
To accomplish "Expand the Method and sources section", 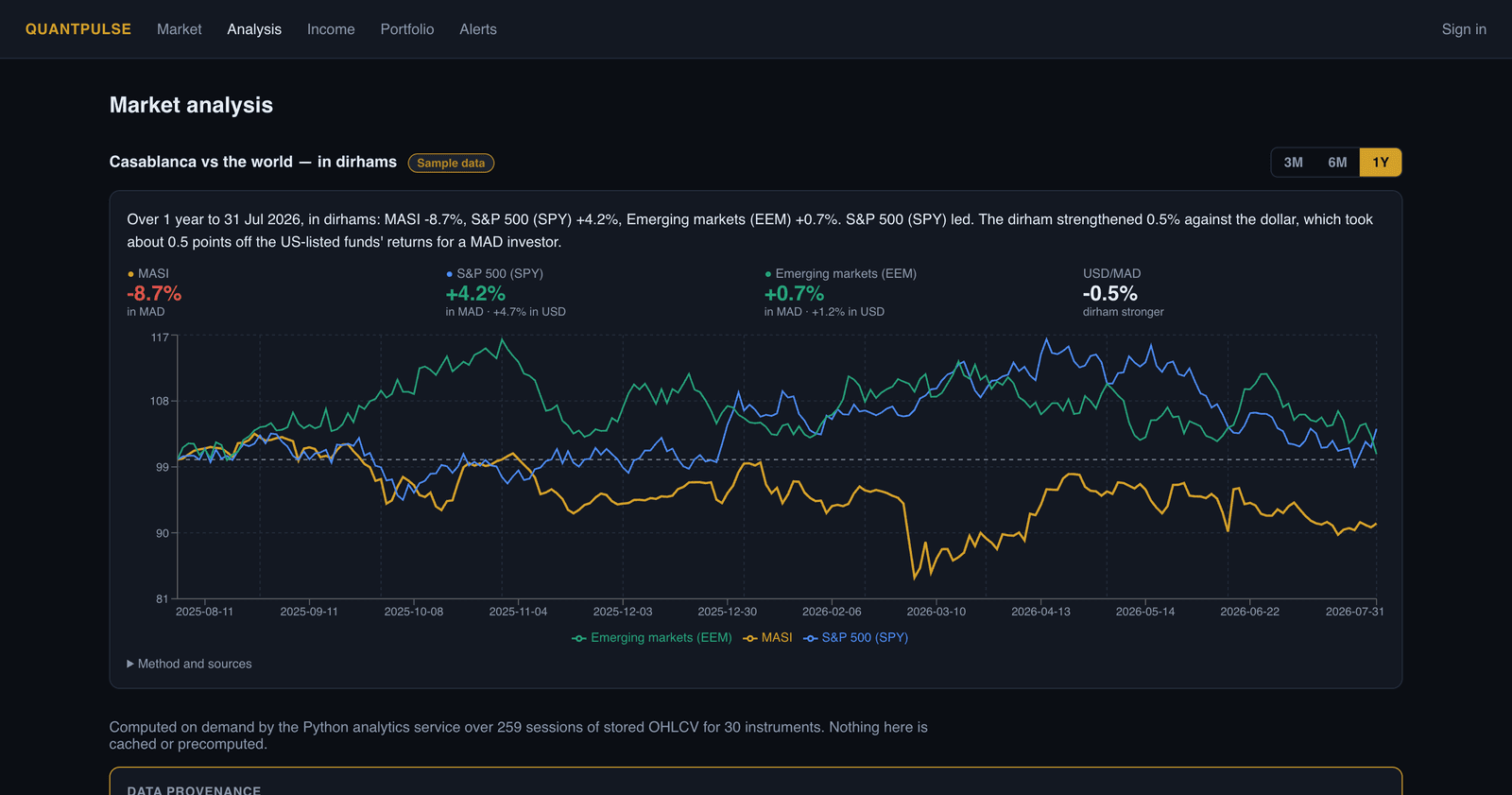I will (190, 664).
